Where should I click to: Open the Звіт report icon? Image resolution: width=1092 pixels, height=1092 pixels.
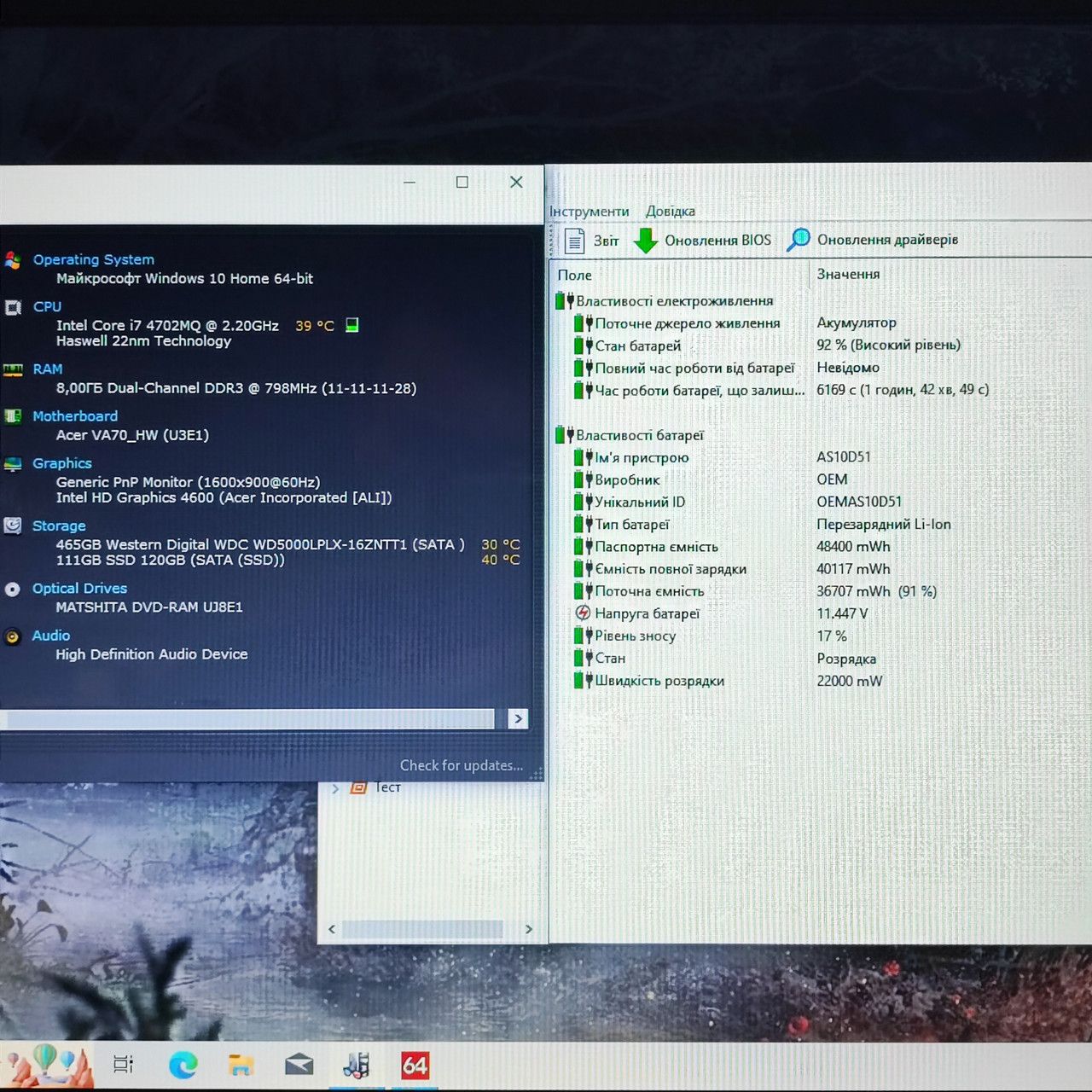575,241
